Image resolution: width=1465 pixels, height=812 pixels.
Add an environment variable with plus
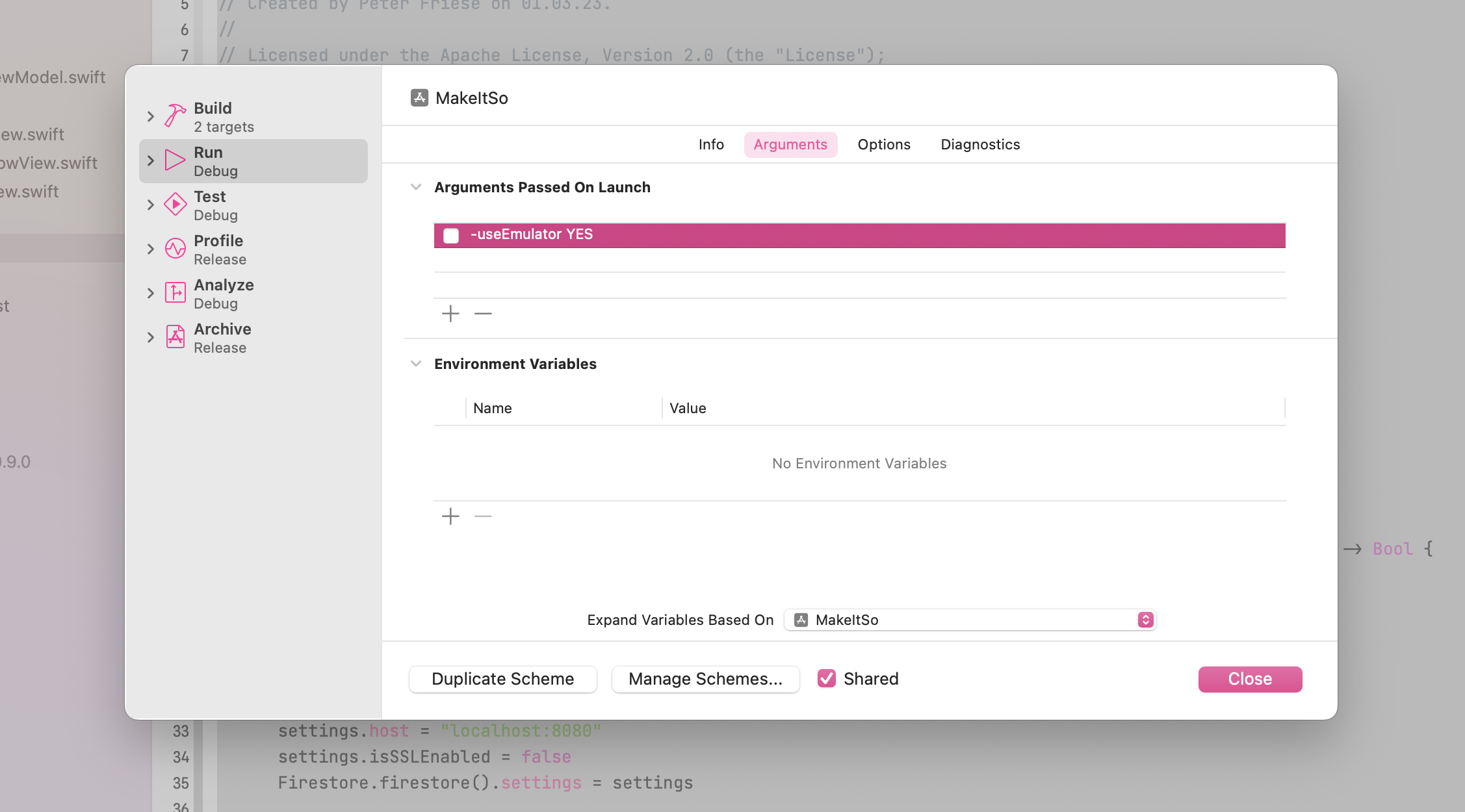[450, 516]
